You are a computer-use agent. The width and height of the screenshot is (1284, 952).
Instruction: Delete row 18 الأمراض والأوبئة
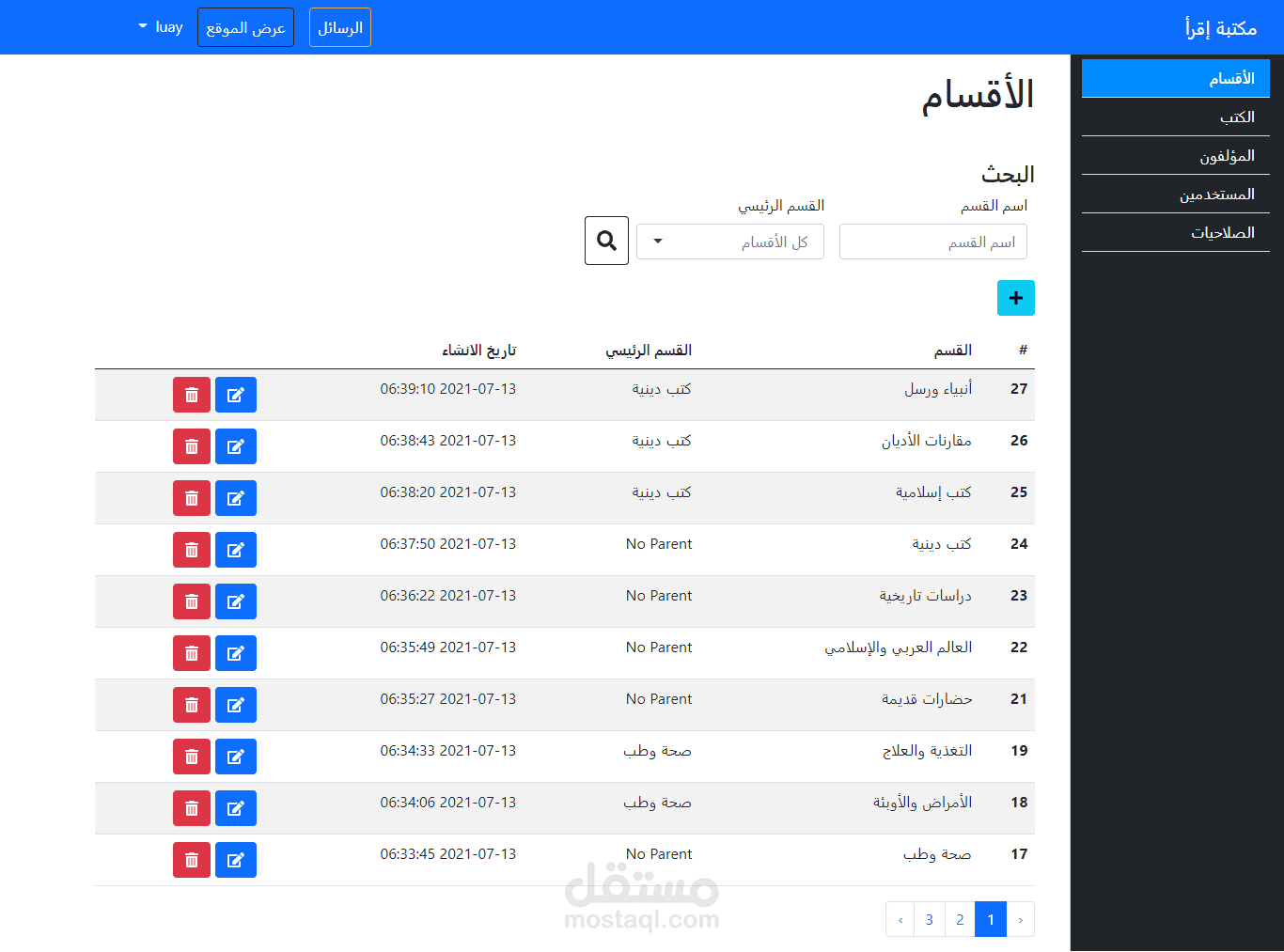pyautogui.click(x=192, y=808)
